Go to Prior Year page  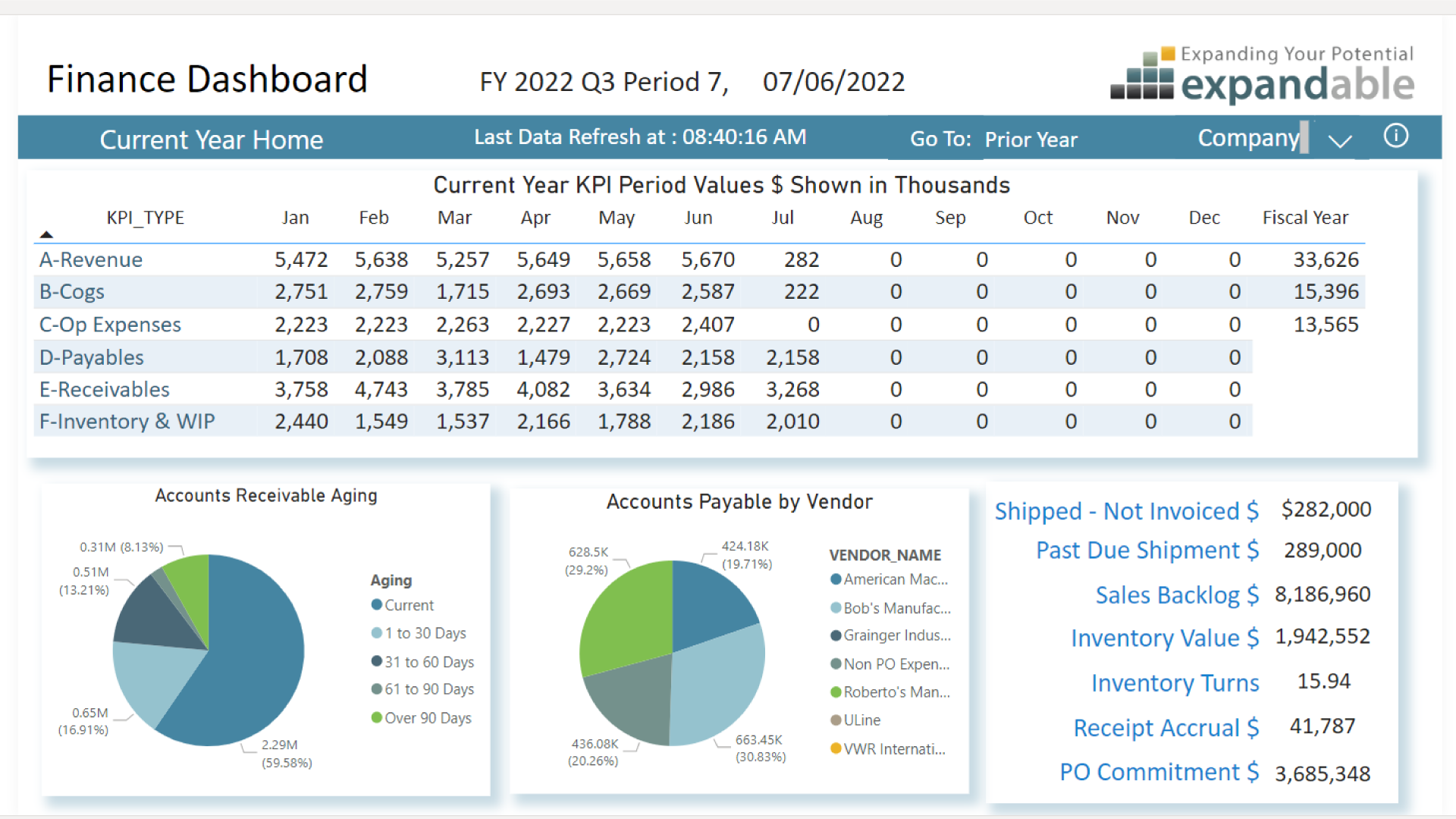click(x=1031, y=140)
